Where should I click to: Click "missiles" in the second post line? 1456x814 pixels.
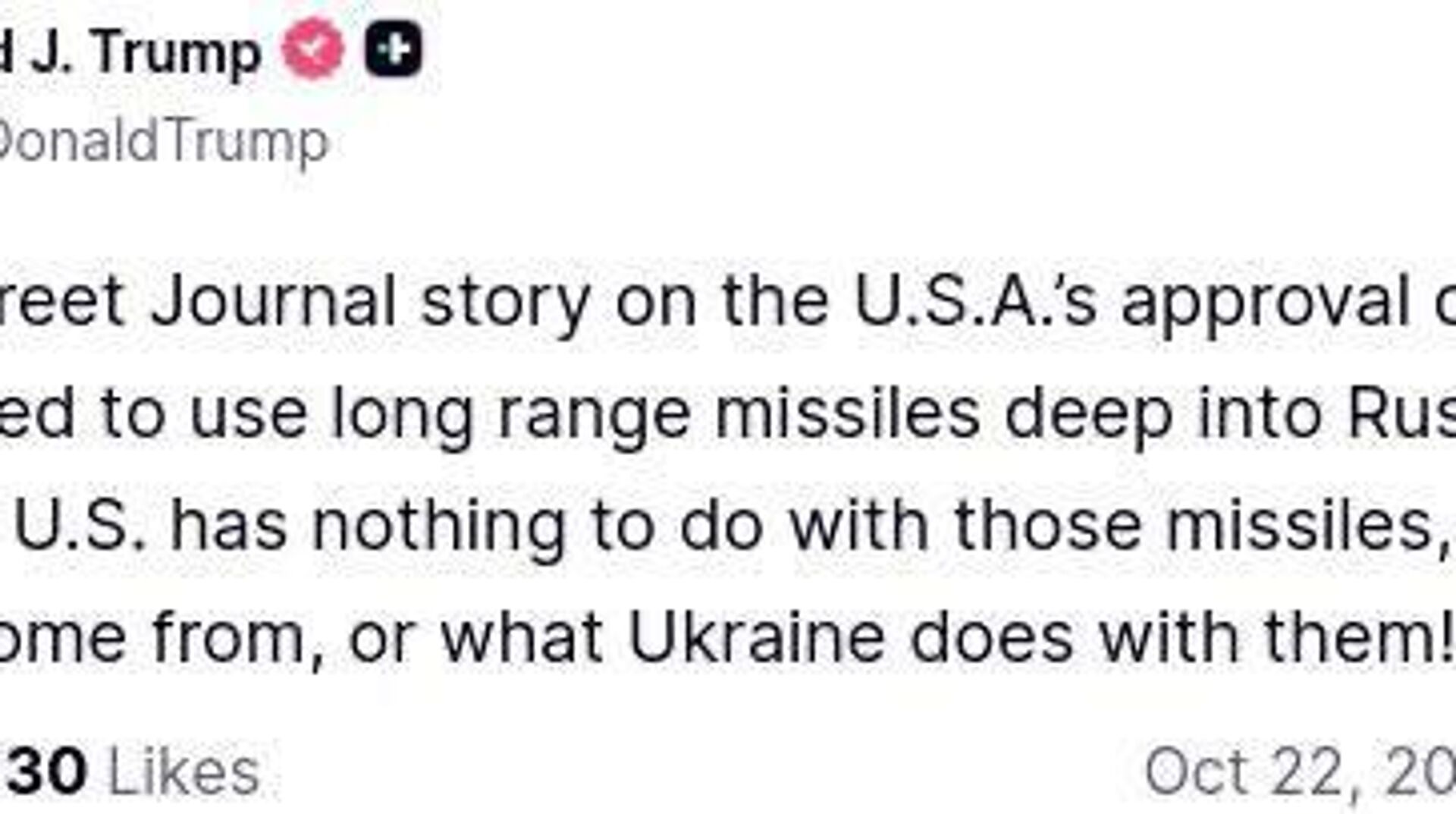click(848, 414)
